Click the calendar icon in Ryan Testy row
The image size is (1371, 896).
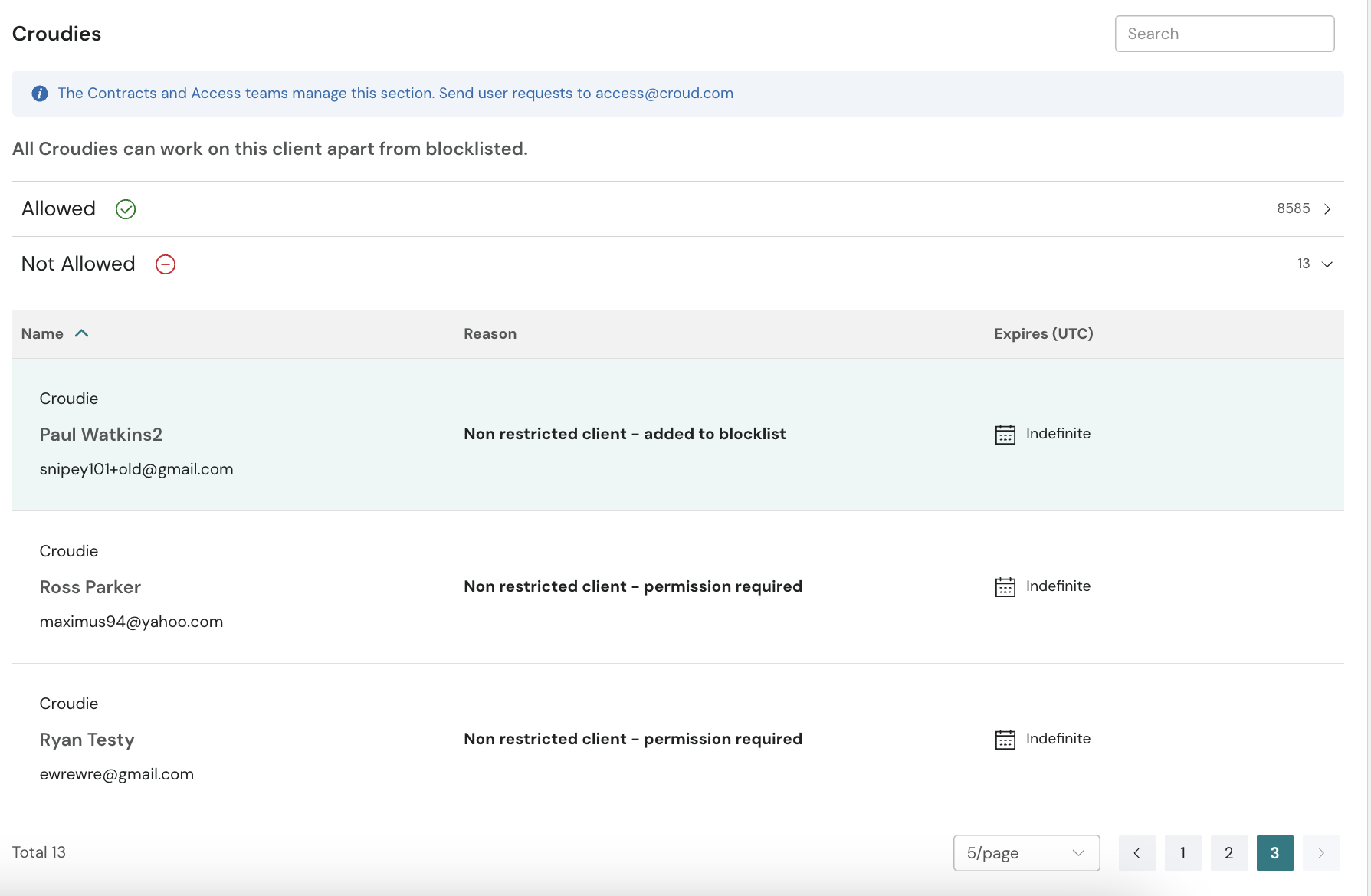(x=1005, y=740)
